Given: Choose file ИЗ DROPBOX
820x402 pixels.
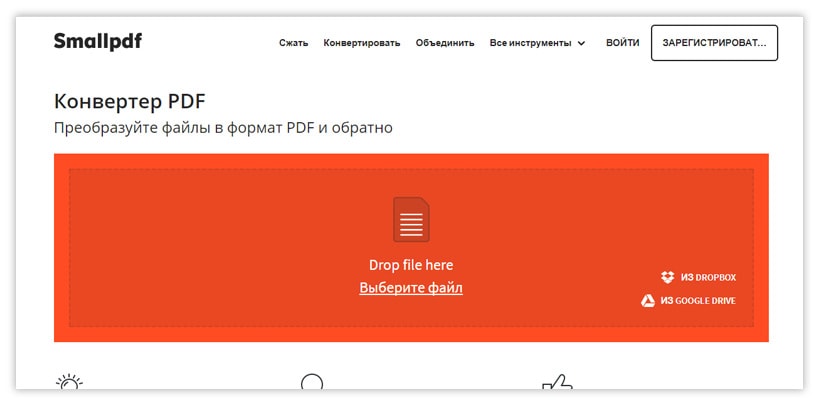Looking at the screenshot, I should click(x=698, y=277).
